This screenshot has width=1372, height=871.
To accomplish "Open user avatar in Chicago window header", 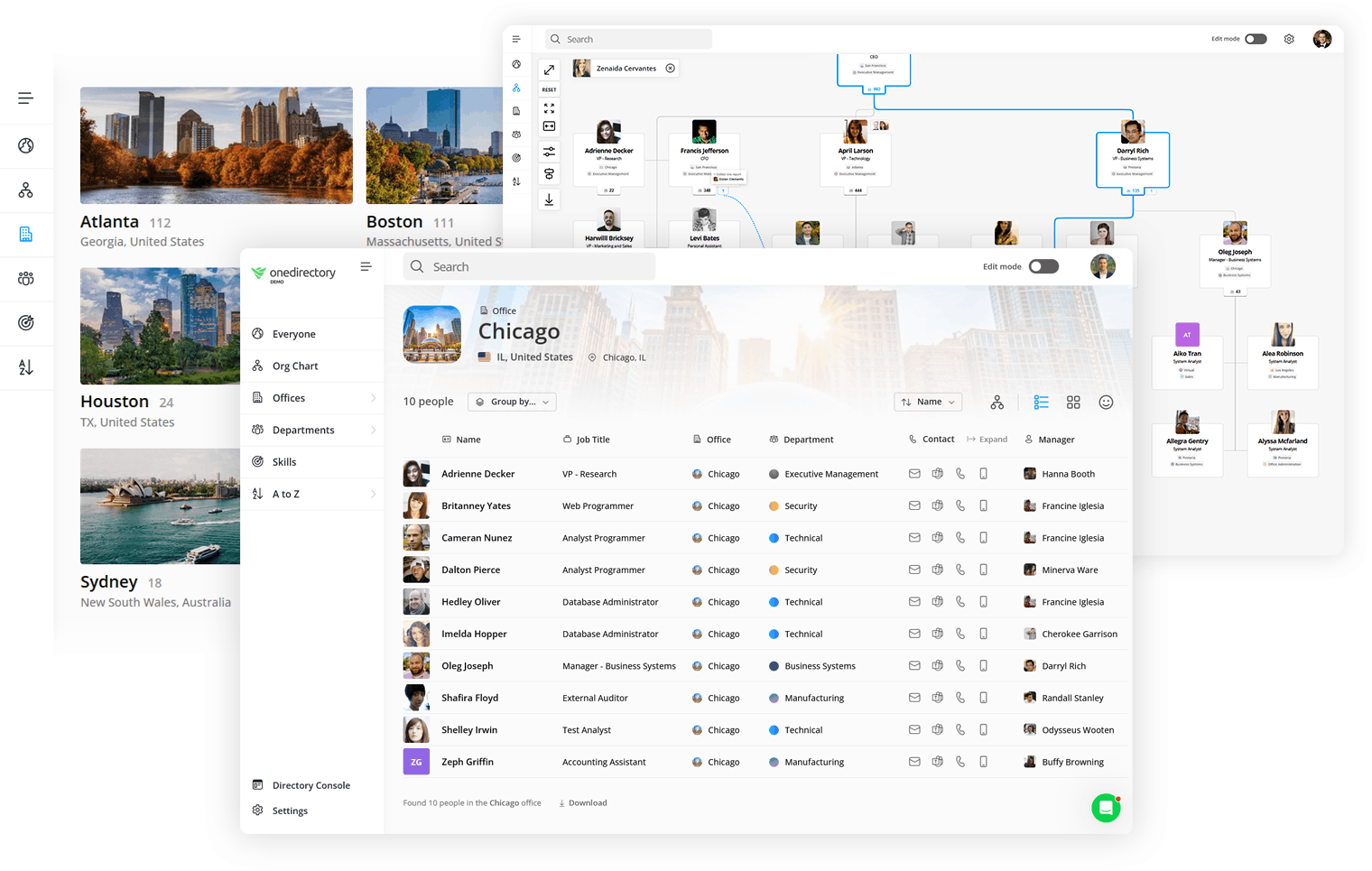I will (x=1102, y=266).
